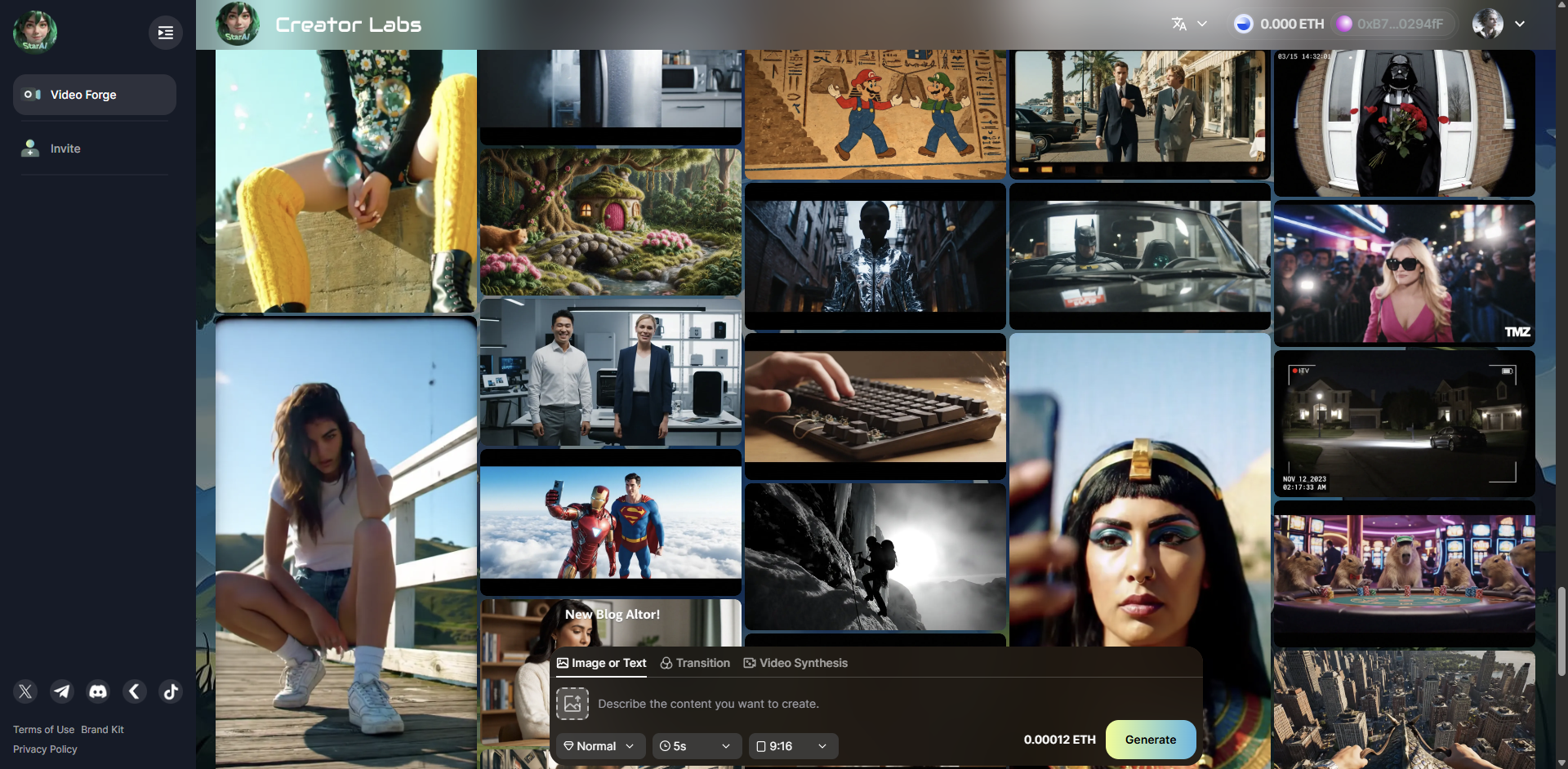Open the Telegram channel icon
Viewport: 1568px width, 769px height.
pos(62,691)
